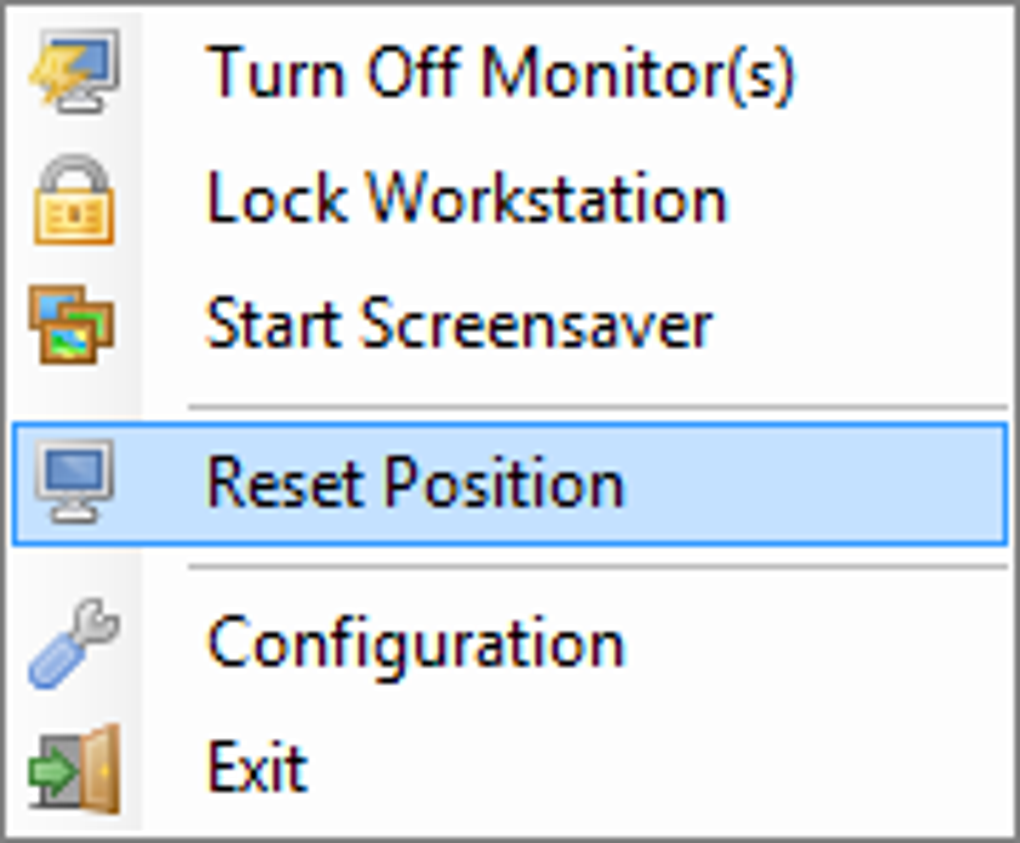The height and width of the screenshot is (843, 1020).
Task: Click the lightning monitor icon
Action: [x=75, y=70]
